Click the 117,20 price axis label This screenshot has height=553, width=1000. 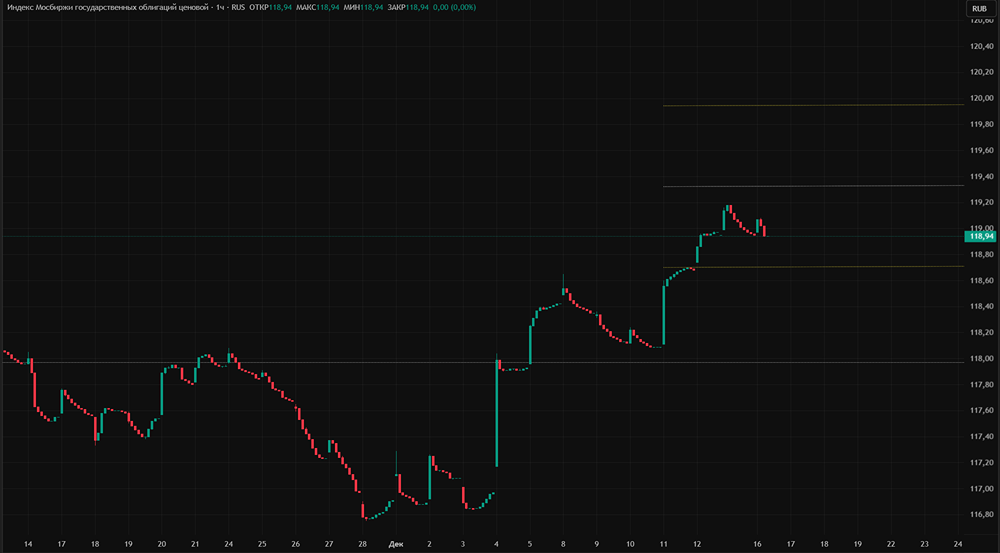pos(982,462)
